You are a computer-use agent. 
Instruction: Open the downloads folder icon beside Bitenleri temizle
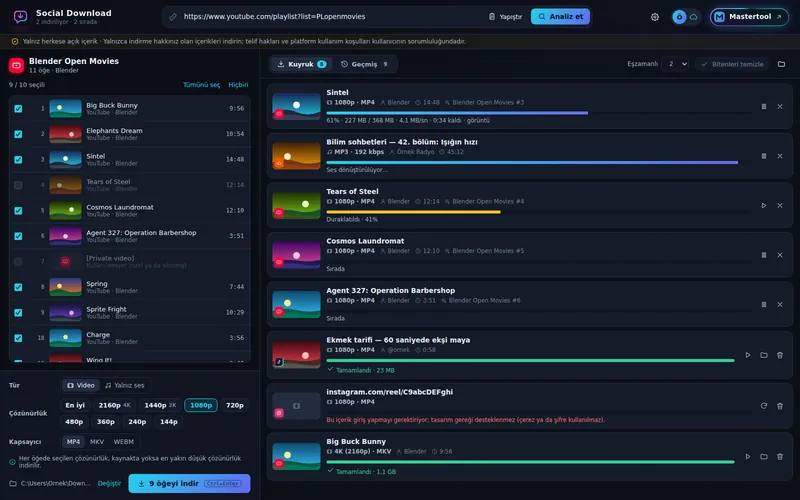[x=781, y=64]
